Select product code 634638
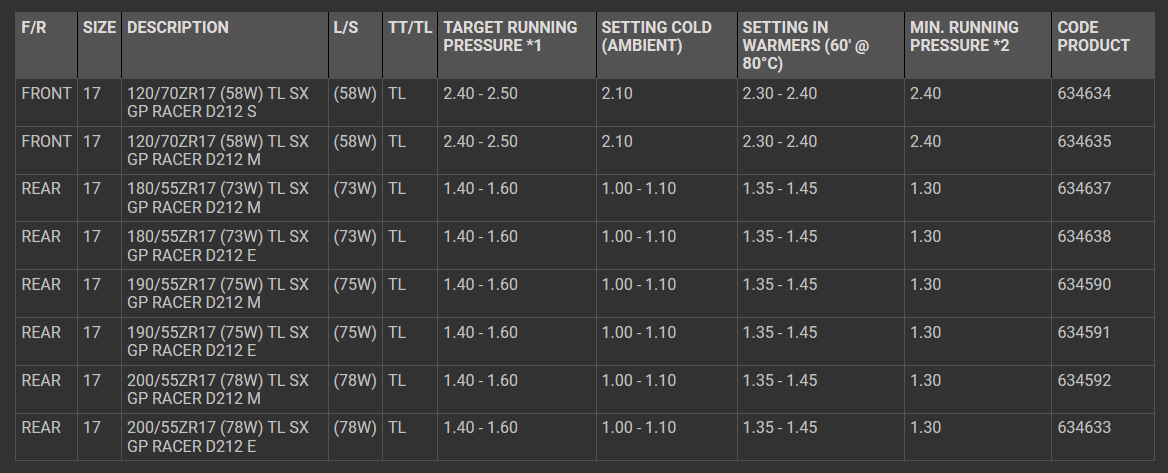Screen dimensions: 1168x473 point(1084,237)
